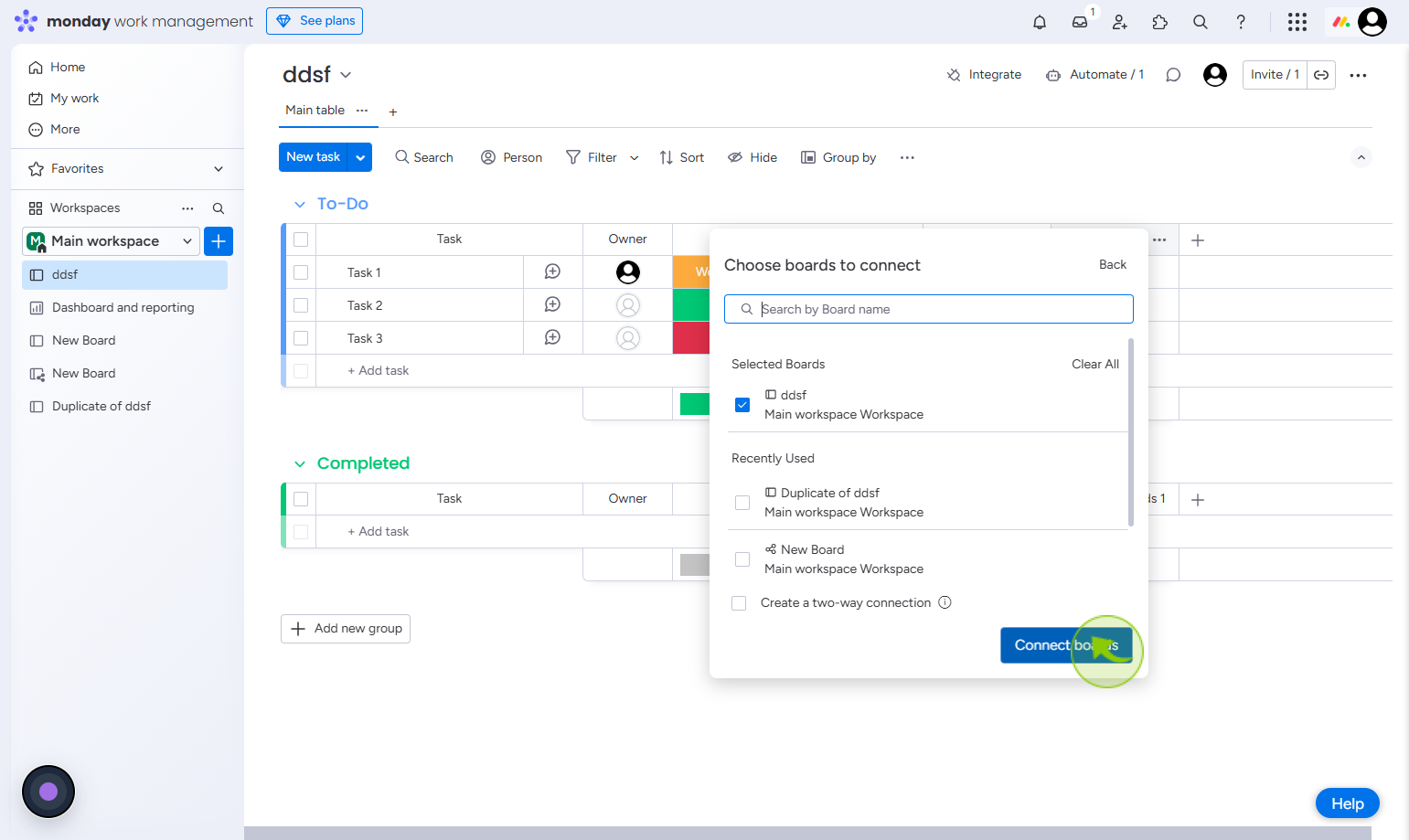The image size is (1409, 840).
Task: Select all tasks in To-Do group
Action: tap(301, 239)
